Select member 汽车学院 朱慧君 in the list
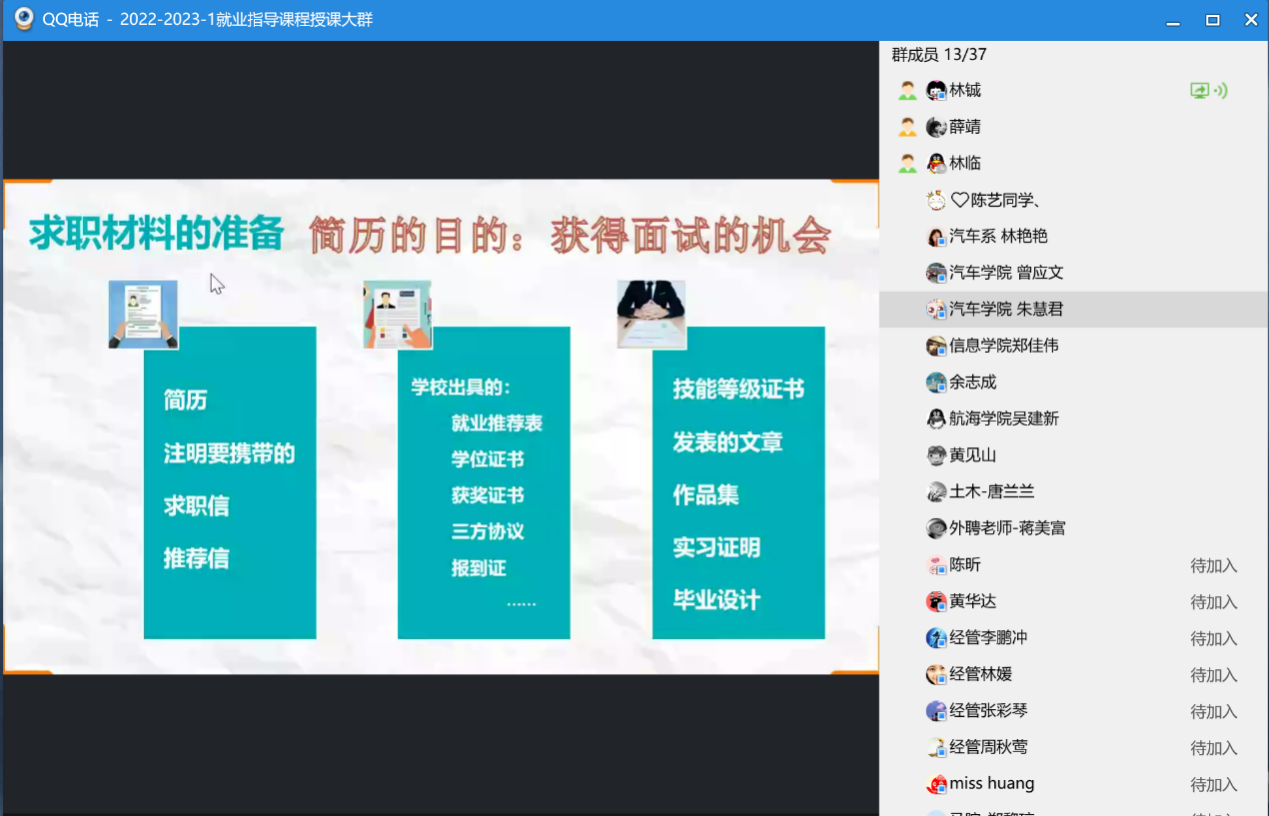Screen dimensions: 1269x816 1005,309
